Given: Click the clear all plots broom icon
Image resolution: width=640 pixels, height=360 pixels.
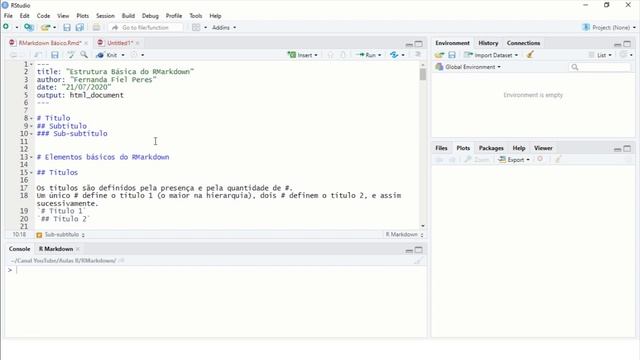Looking at the screenshot, I should [x=558, y=159].
